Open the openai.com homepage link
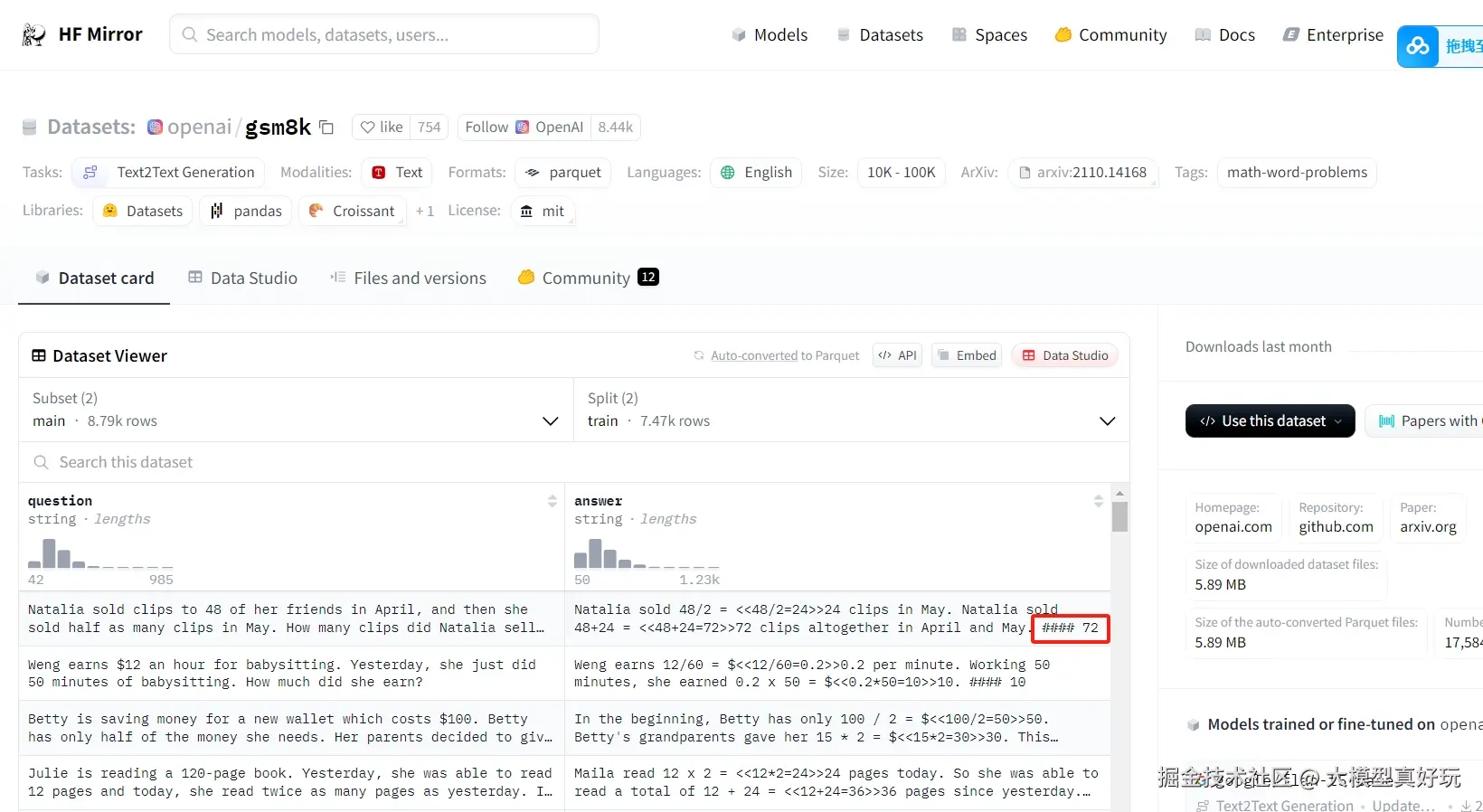 pos(1233,527)
